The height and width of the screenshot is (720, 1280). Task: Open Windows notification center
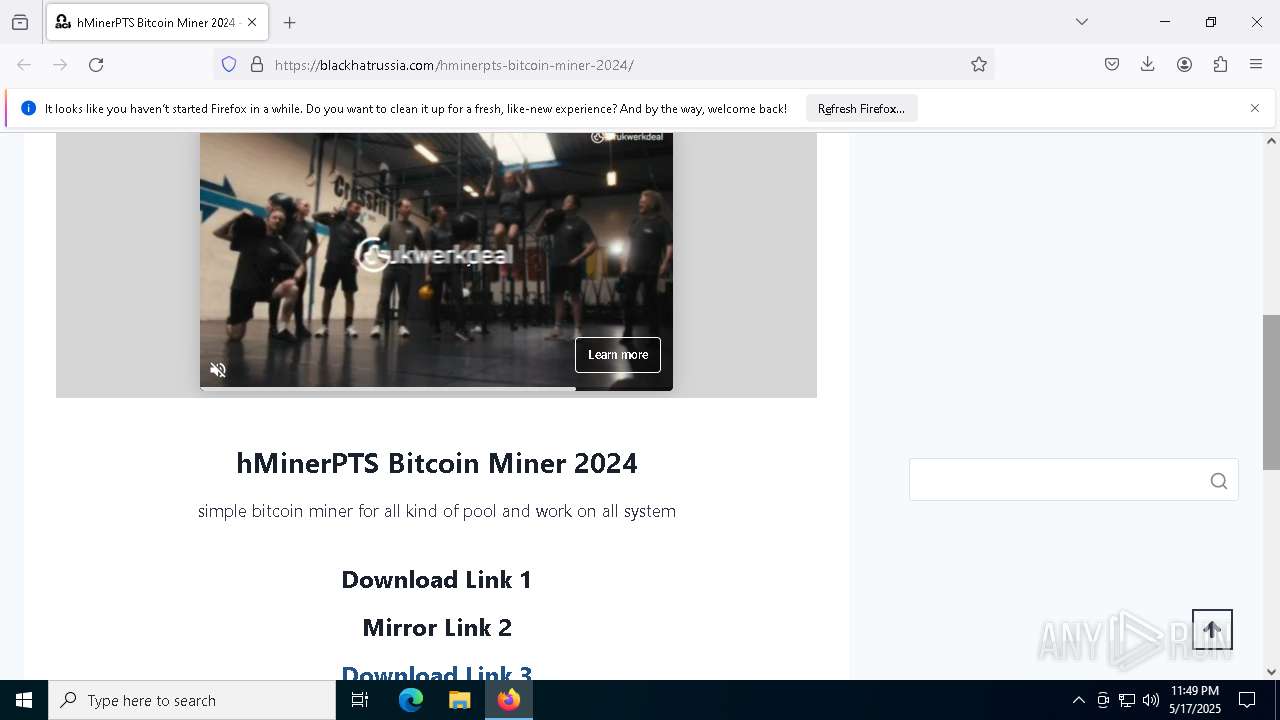click(x=1247, y=700)
